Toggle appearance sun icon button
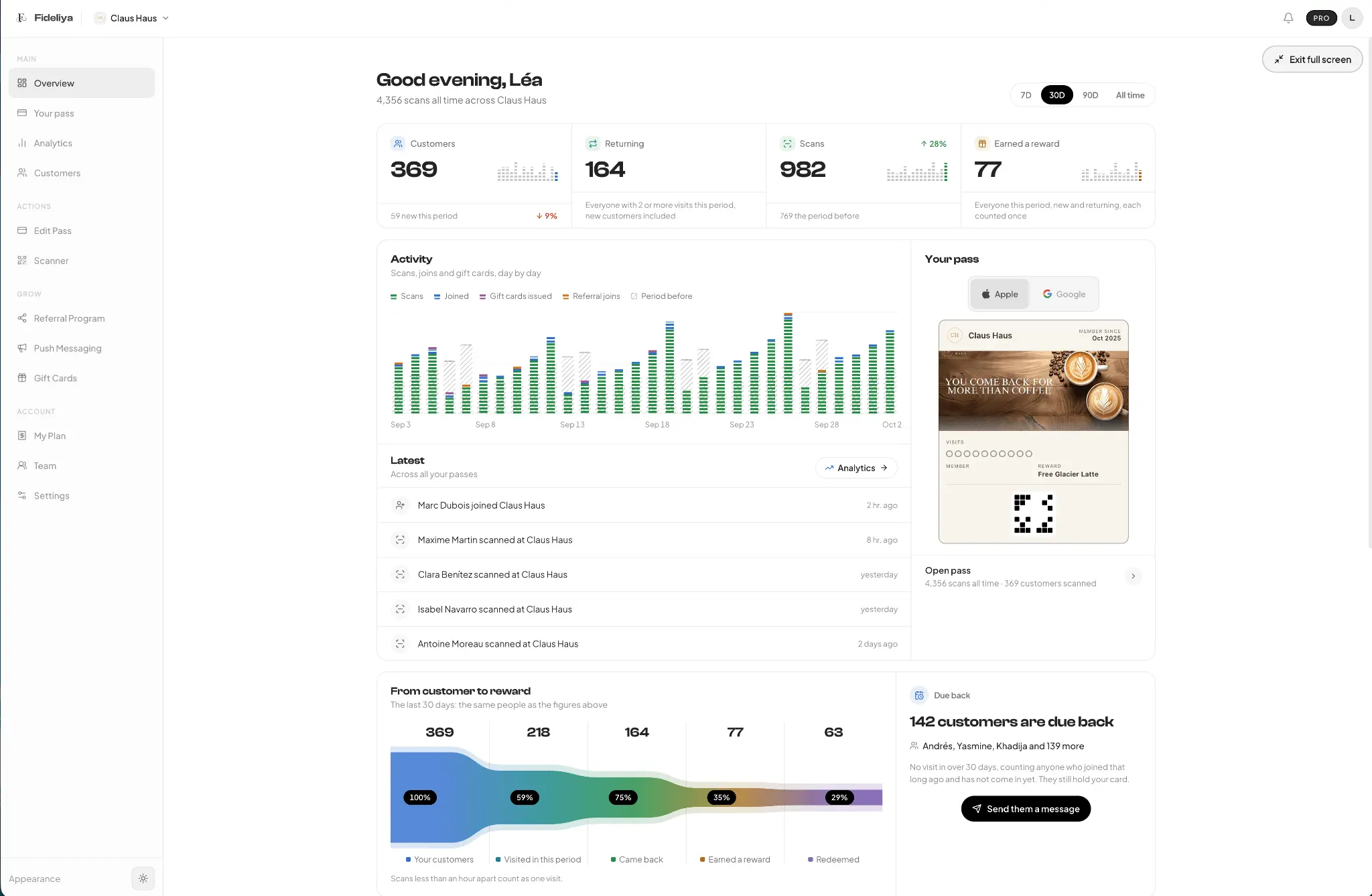The image size is (1372, 896). click(143, 878)
